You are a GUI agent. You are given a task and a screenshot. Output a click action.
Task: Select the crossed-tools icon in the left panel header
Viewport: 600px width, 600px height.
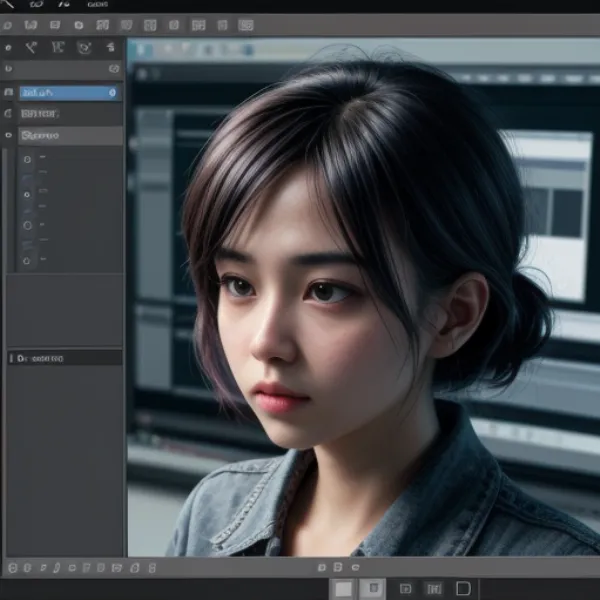pyautogui.click(x=32, y=47)
